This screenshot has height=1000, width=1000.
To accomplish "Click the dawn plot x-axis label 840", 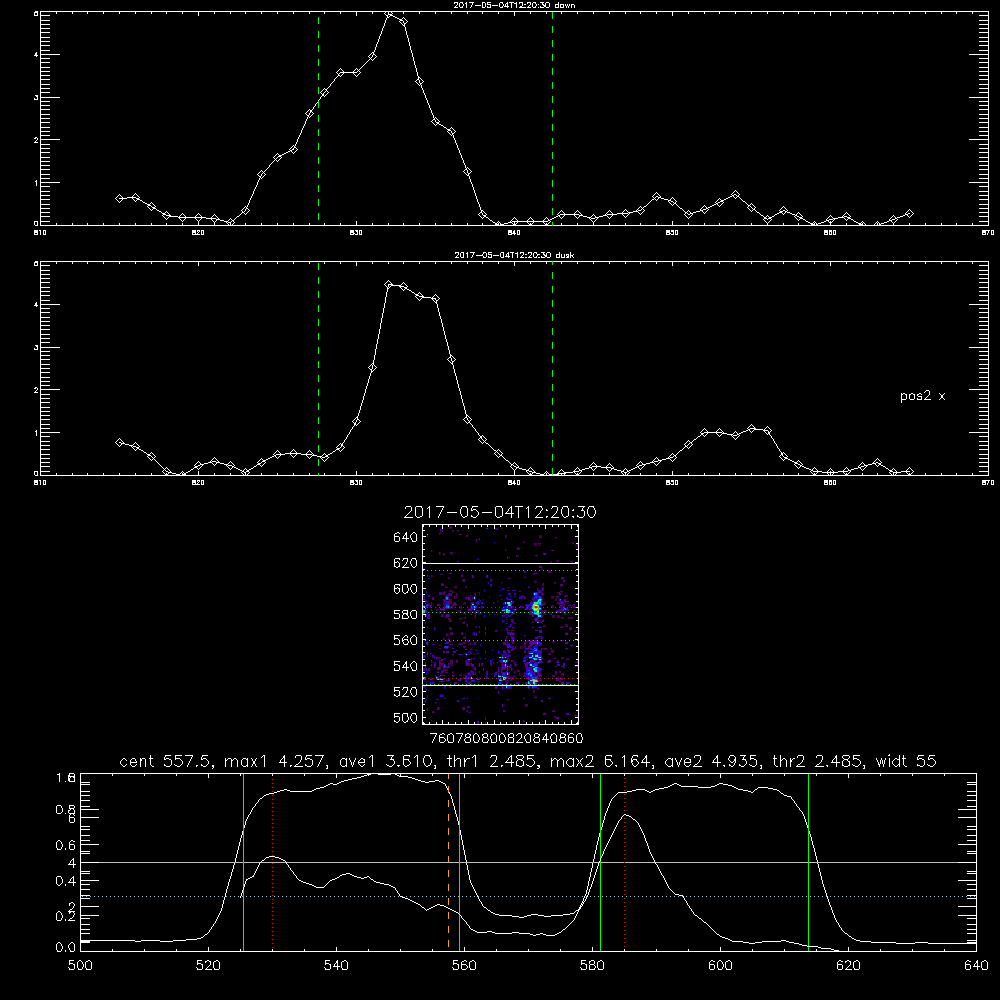I will point(514,233).
